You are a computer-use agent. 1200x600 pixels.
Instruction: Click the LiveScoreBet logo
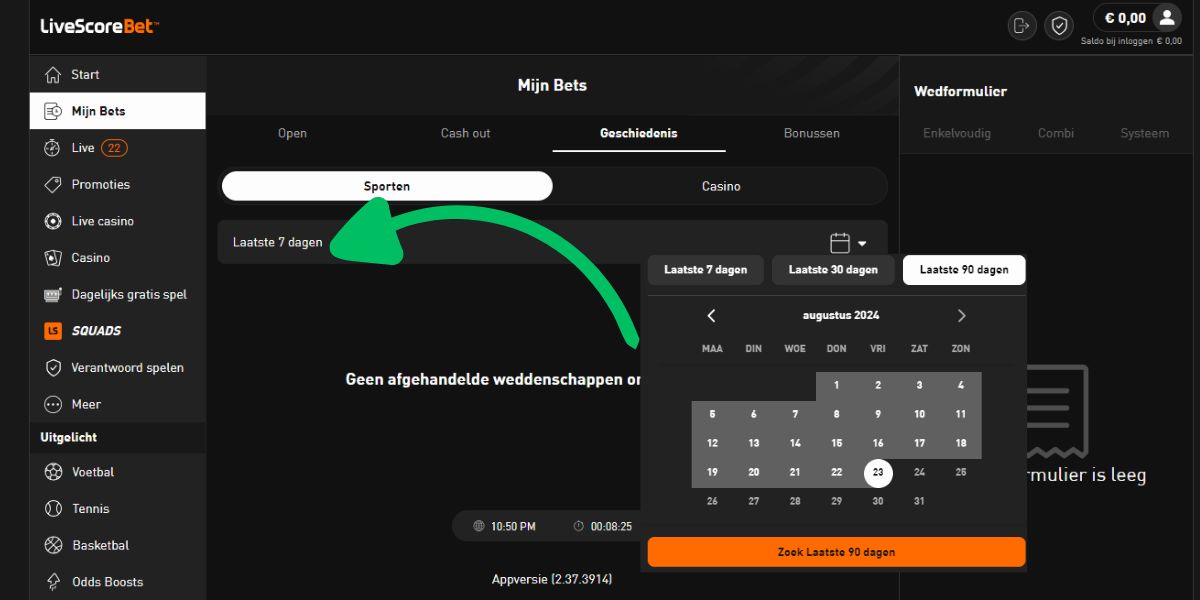pyautogui.click(x=99, y=26)
